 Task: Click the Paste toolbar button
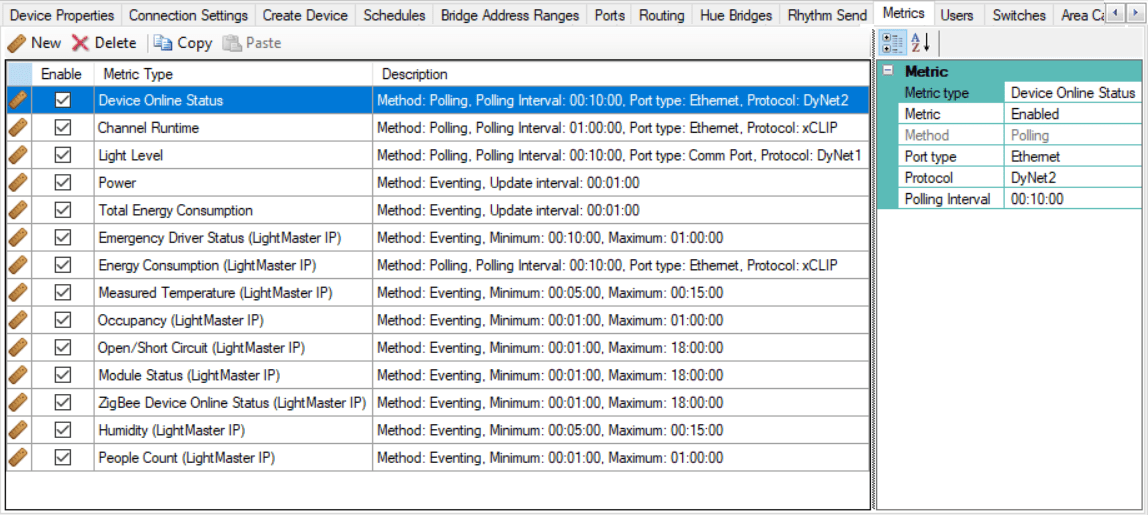click(252, 43)
